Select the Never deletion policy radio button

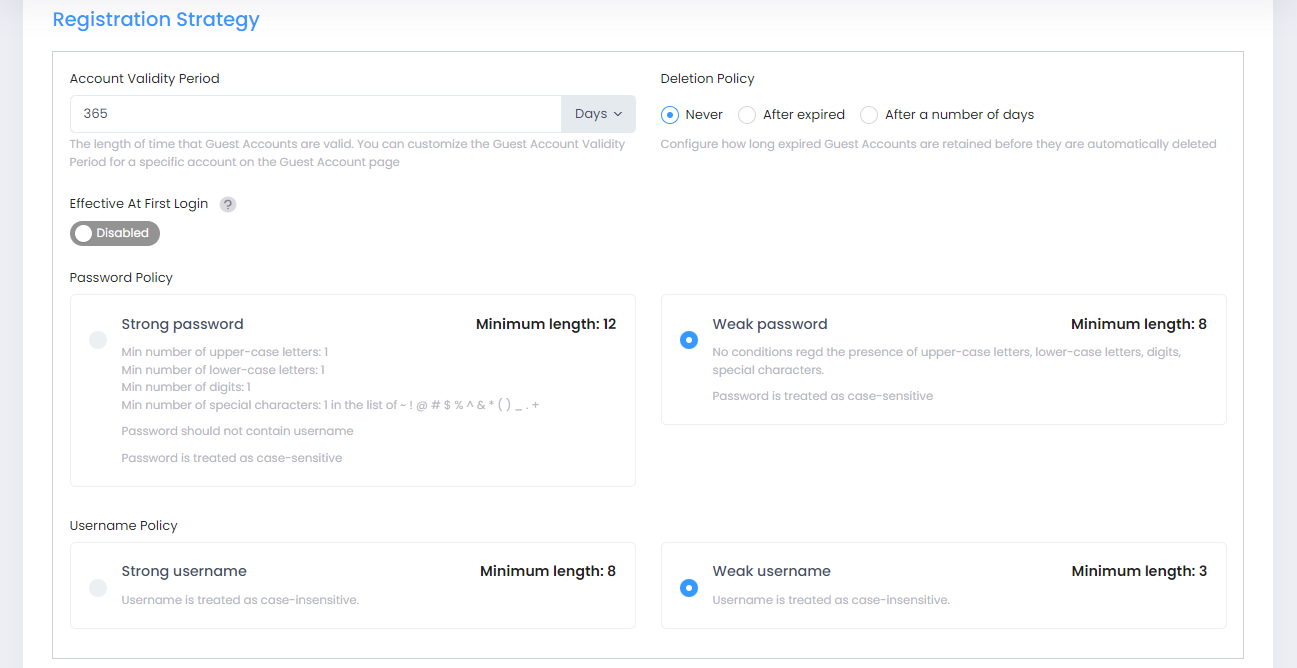tap(670, 115)
